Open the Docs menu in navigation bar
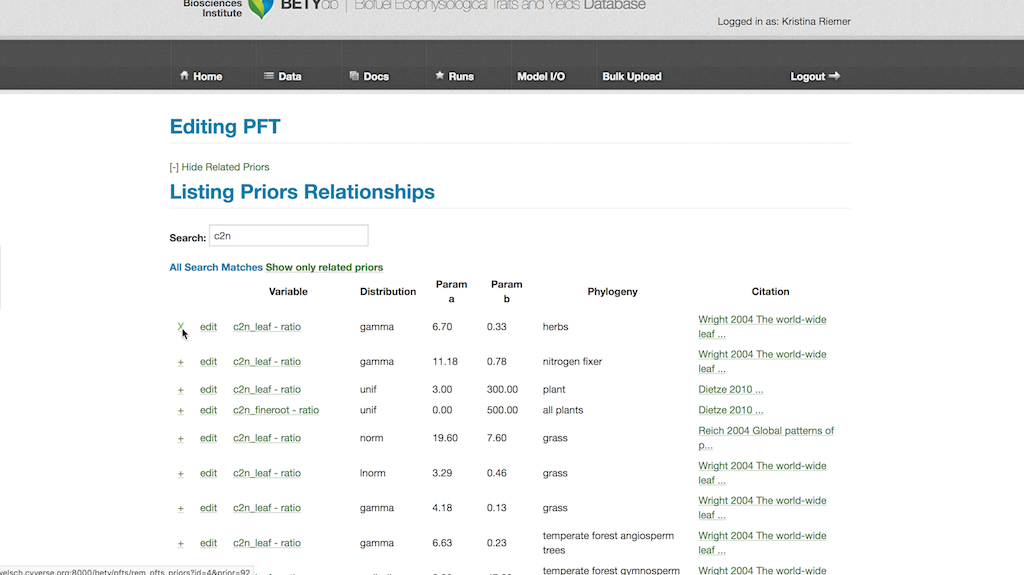 tap(369, 76)
